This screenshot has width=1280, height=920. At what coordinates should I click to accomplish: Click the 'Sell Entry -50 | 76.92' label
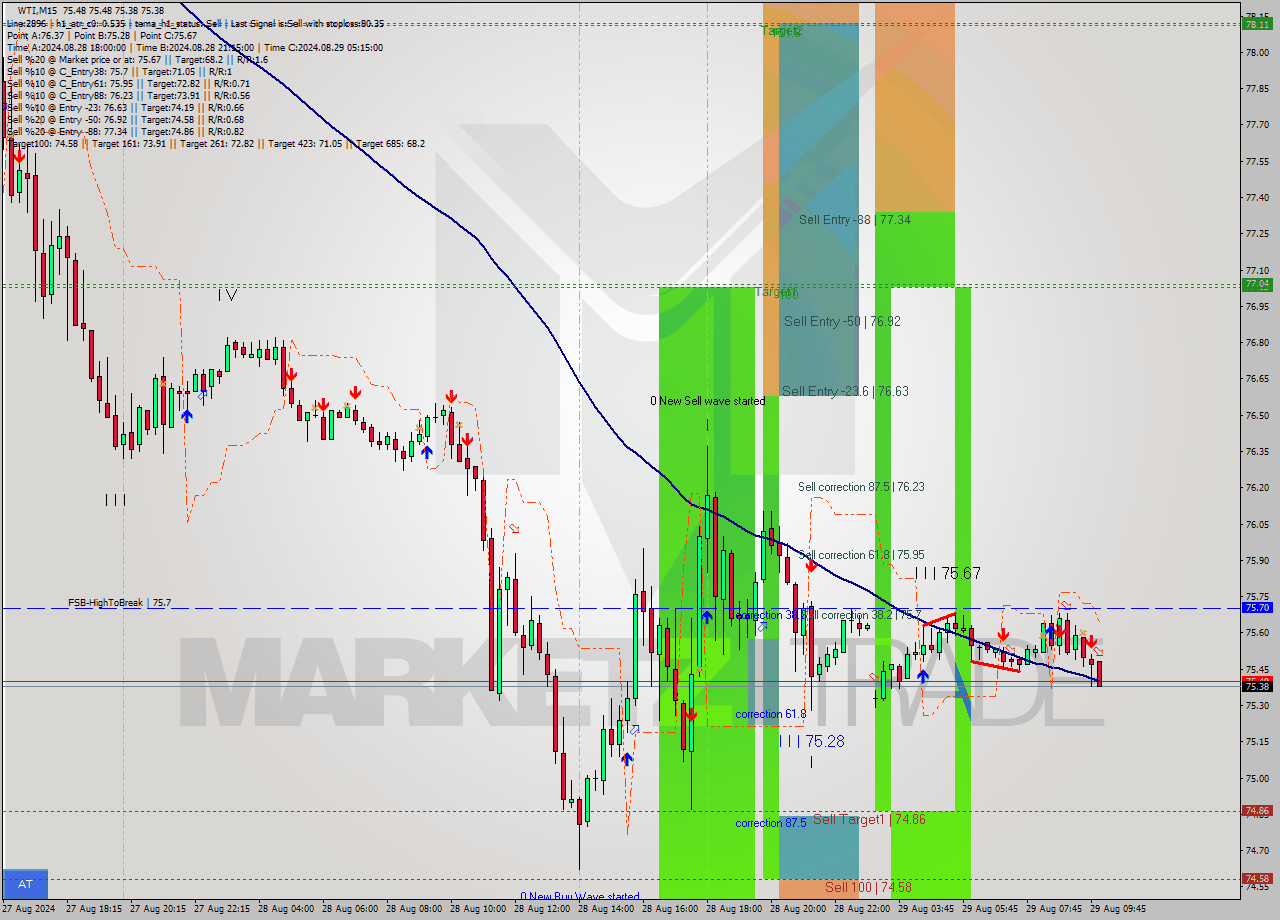pyautogui.click(x=842, y=322)
